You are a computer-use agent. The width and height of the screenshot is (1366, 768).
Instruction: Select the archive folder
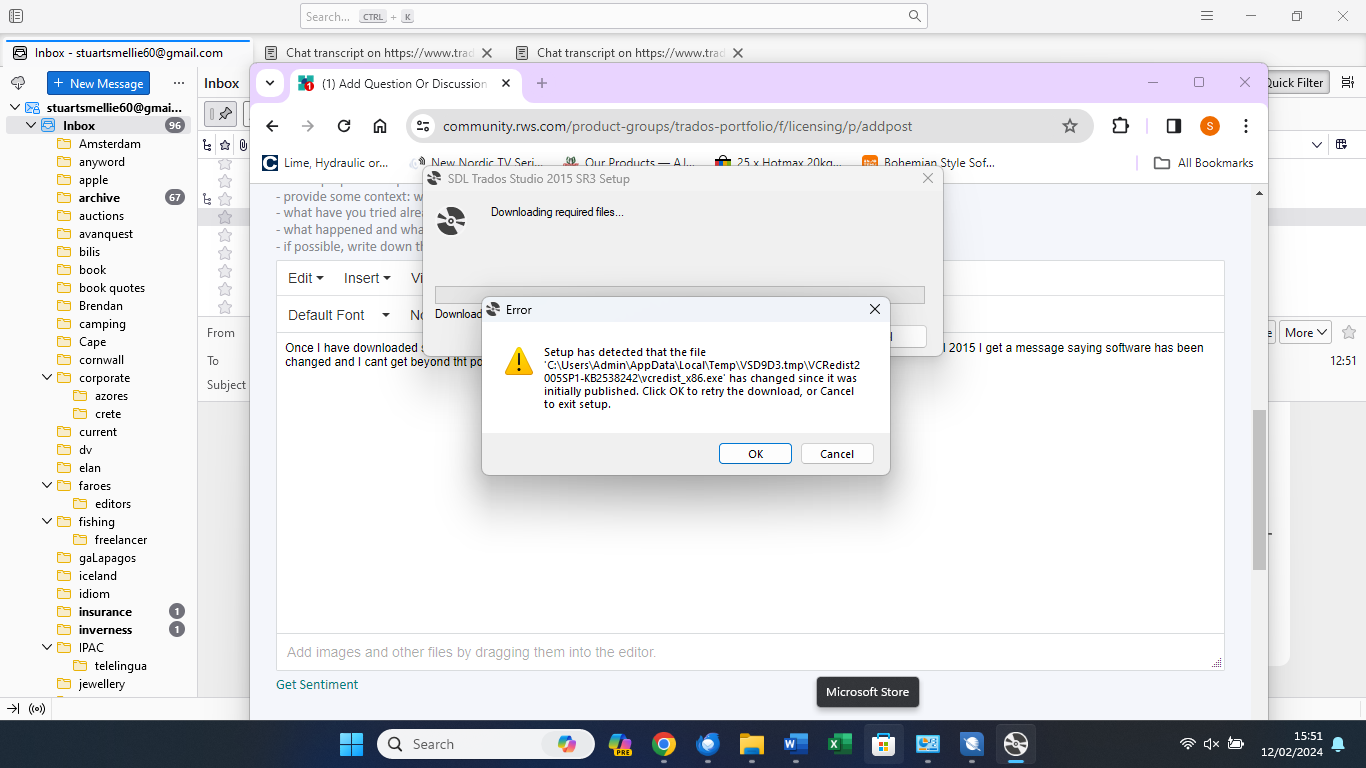tap(99, 198)
